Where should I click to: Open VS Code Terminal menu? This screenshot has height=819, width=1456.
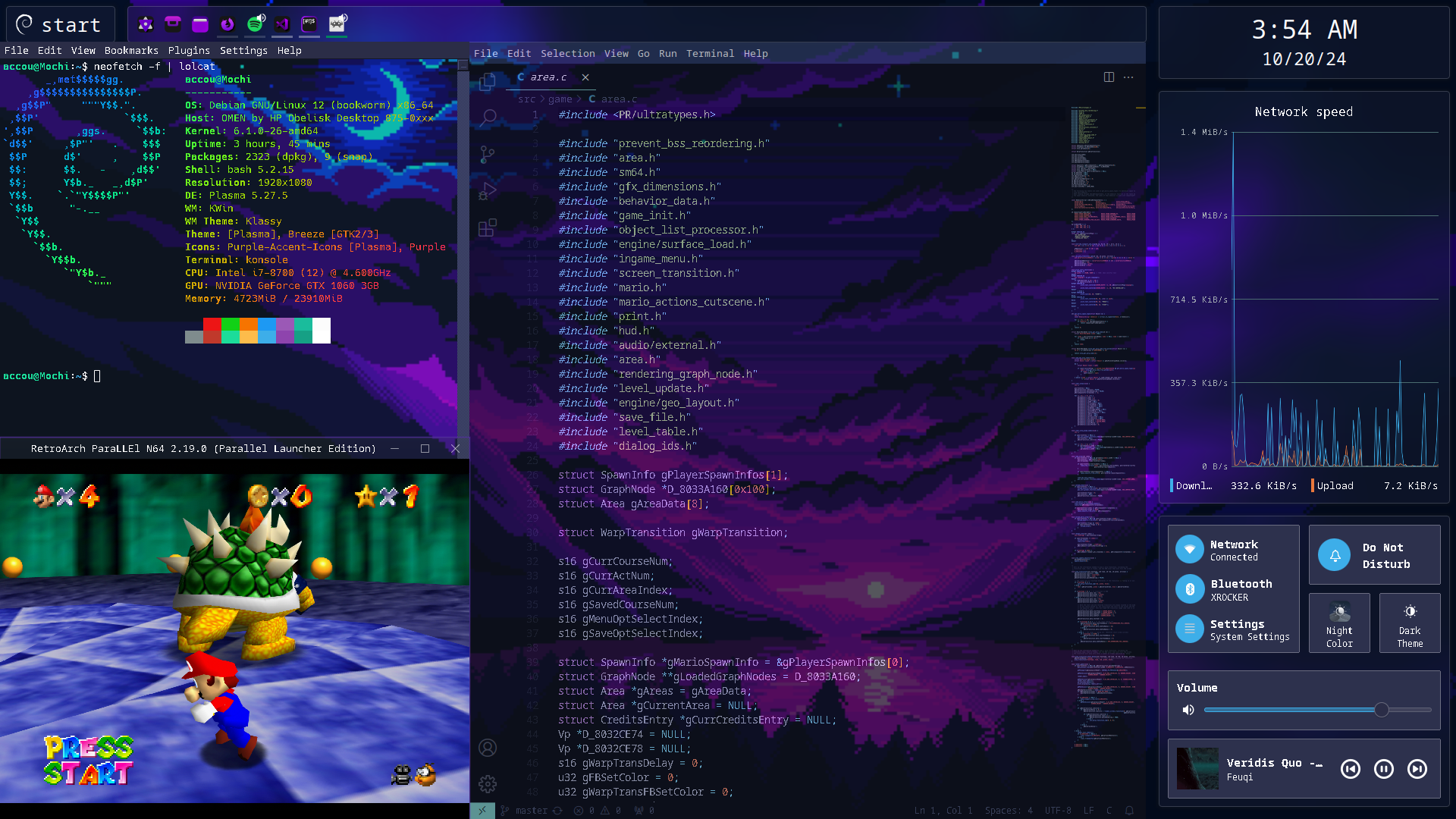710,53
